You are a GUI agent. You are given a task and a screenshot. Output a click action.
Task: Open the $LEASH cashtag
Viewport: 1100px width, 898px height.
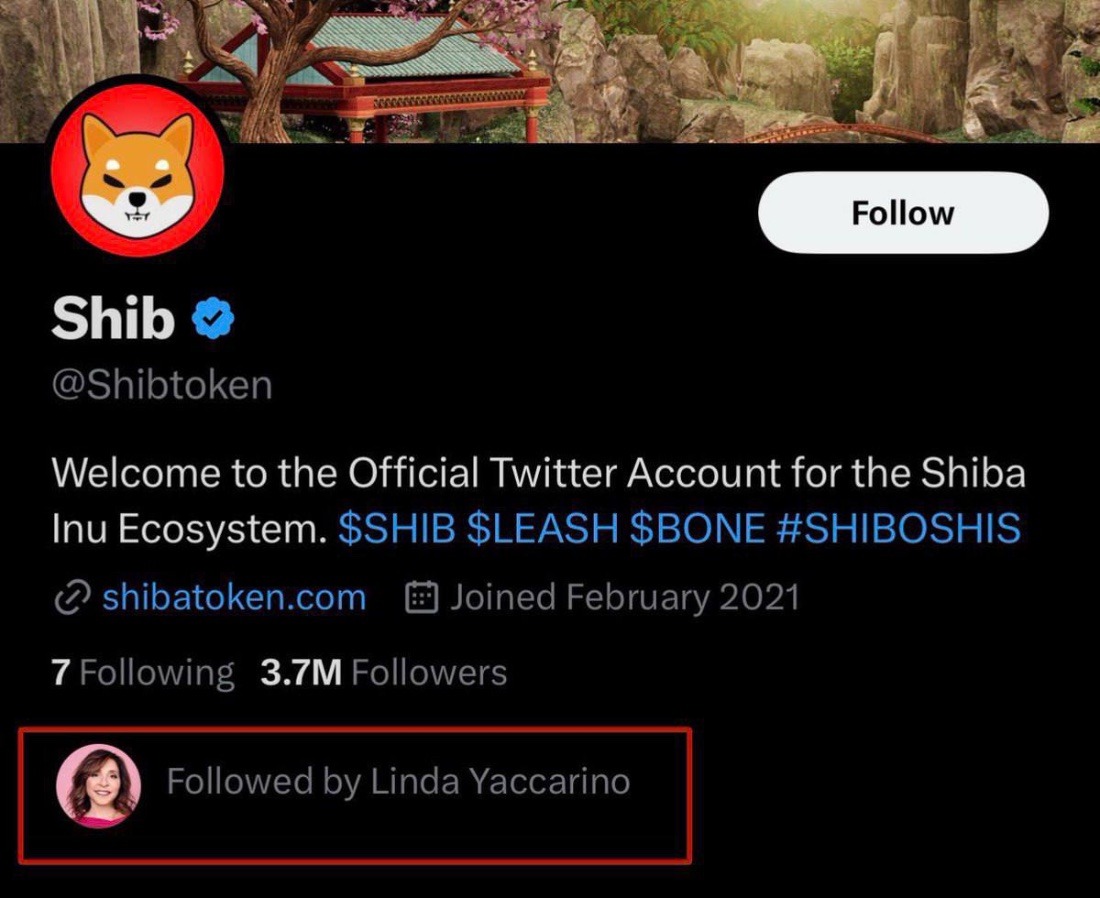[542, 528]
